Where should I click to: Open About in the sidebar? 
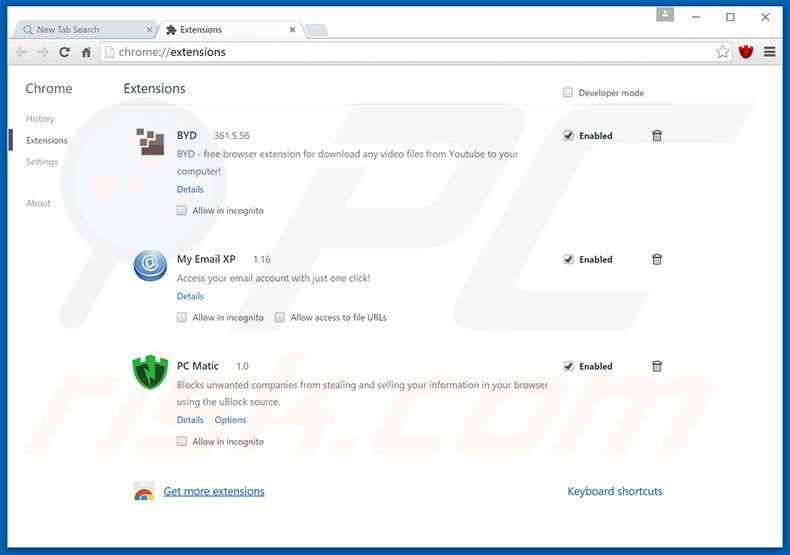coord(38,203)
